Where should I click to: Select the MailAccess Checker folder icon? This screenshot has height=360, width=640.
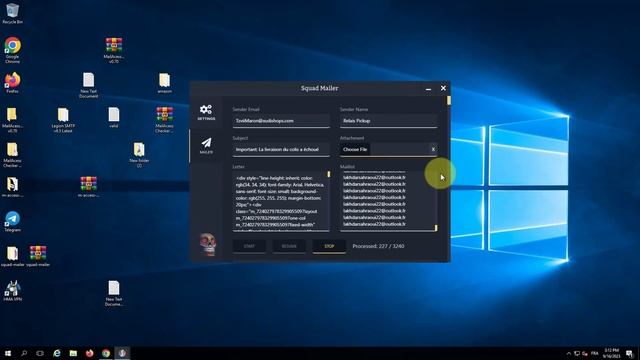click(12, 155)
